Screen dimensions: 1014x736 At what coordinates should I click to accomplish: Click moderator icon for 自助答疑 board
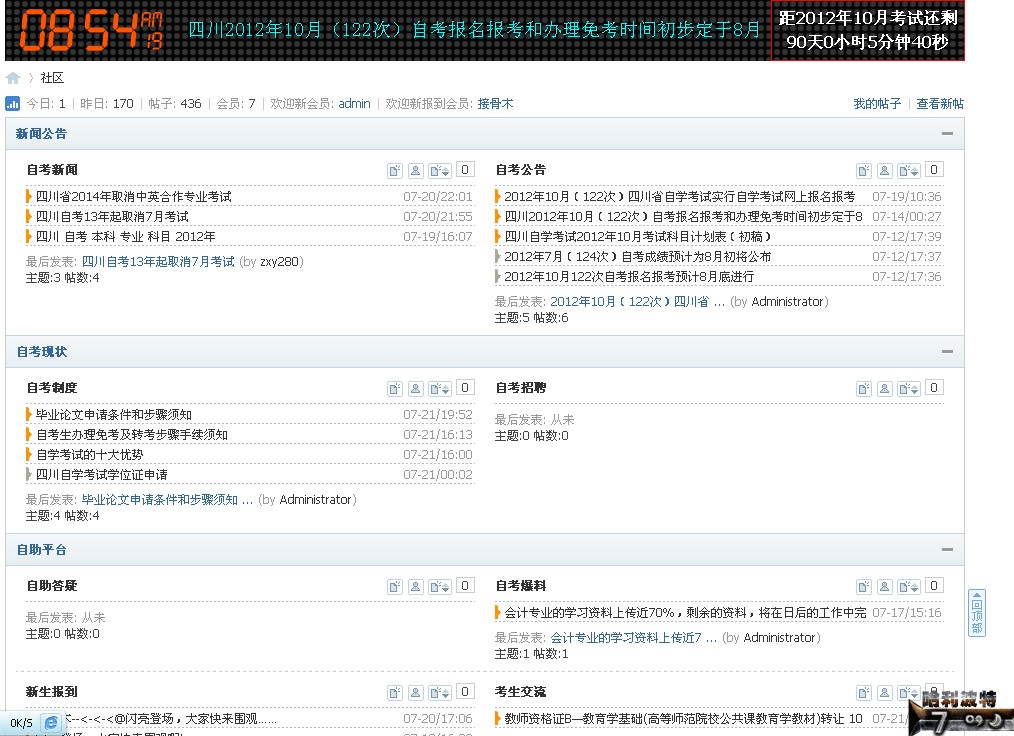click(x=416, y=587)
